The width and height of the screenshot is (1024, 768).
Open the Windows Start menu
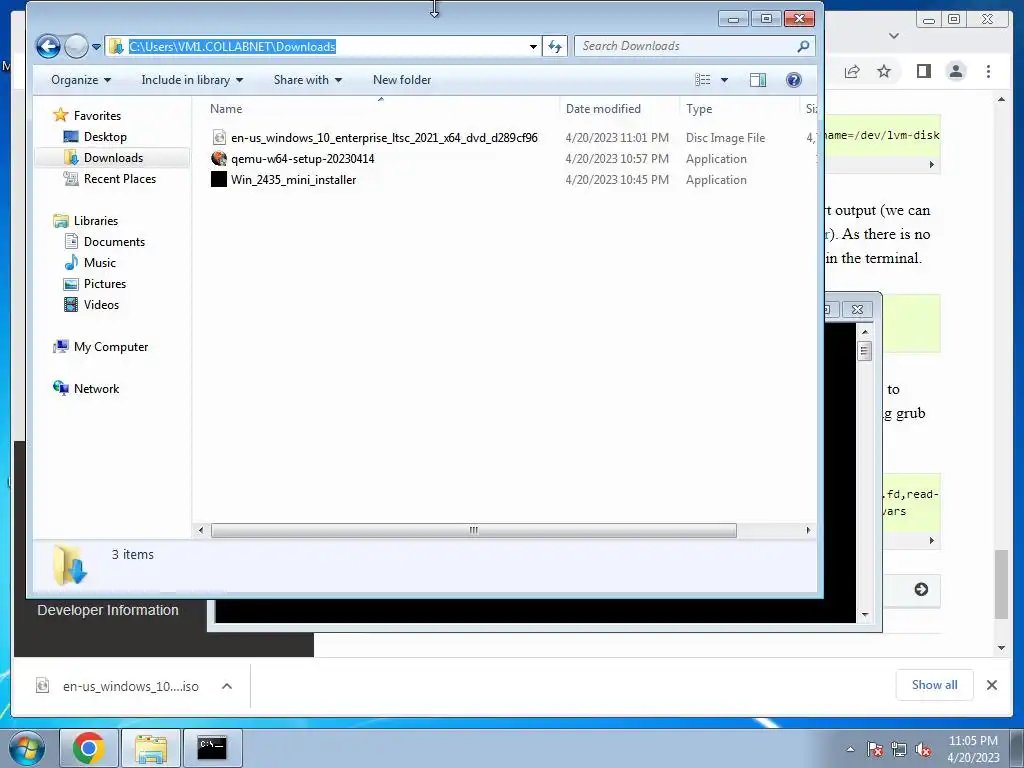27,748
